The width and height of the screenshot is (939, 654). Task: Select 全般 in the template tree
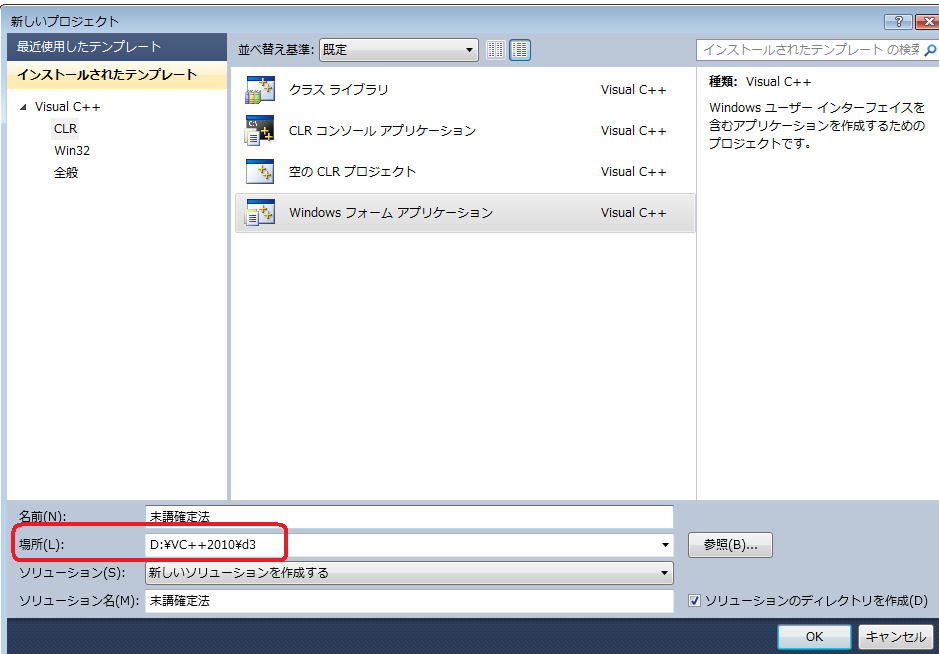click(x=66, y=173)
